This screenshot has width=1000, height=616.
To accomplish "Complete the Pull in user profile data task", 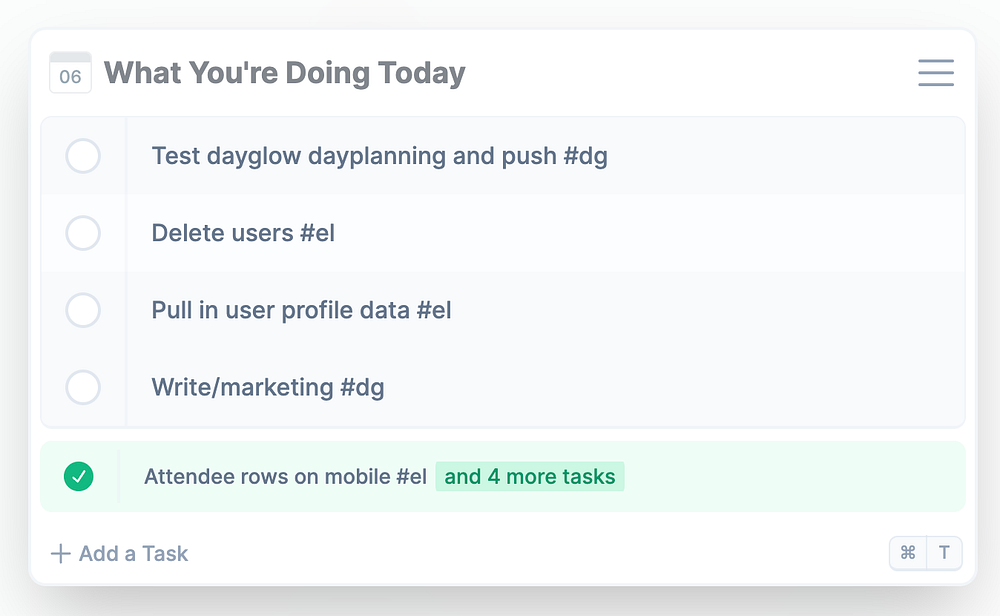I will click(83, 310).
